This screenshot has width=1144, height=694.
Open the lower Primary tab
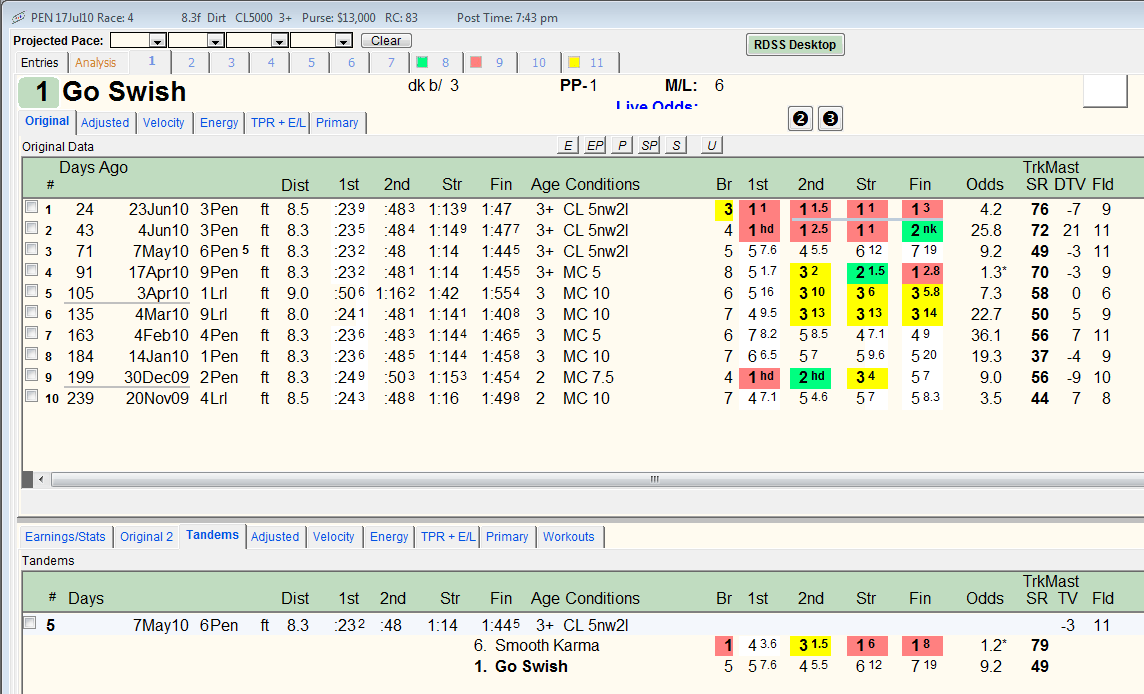[507, 536]
